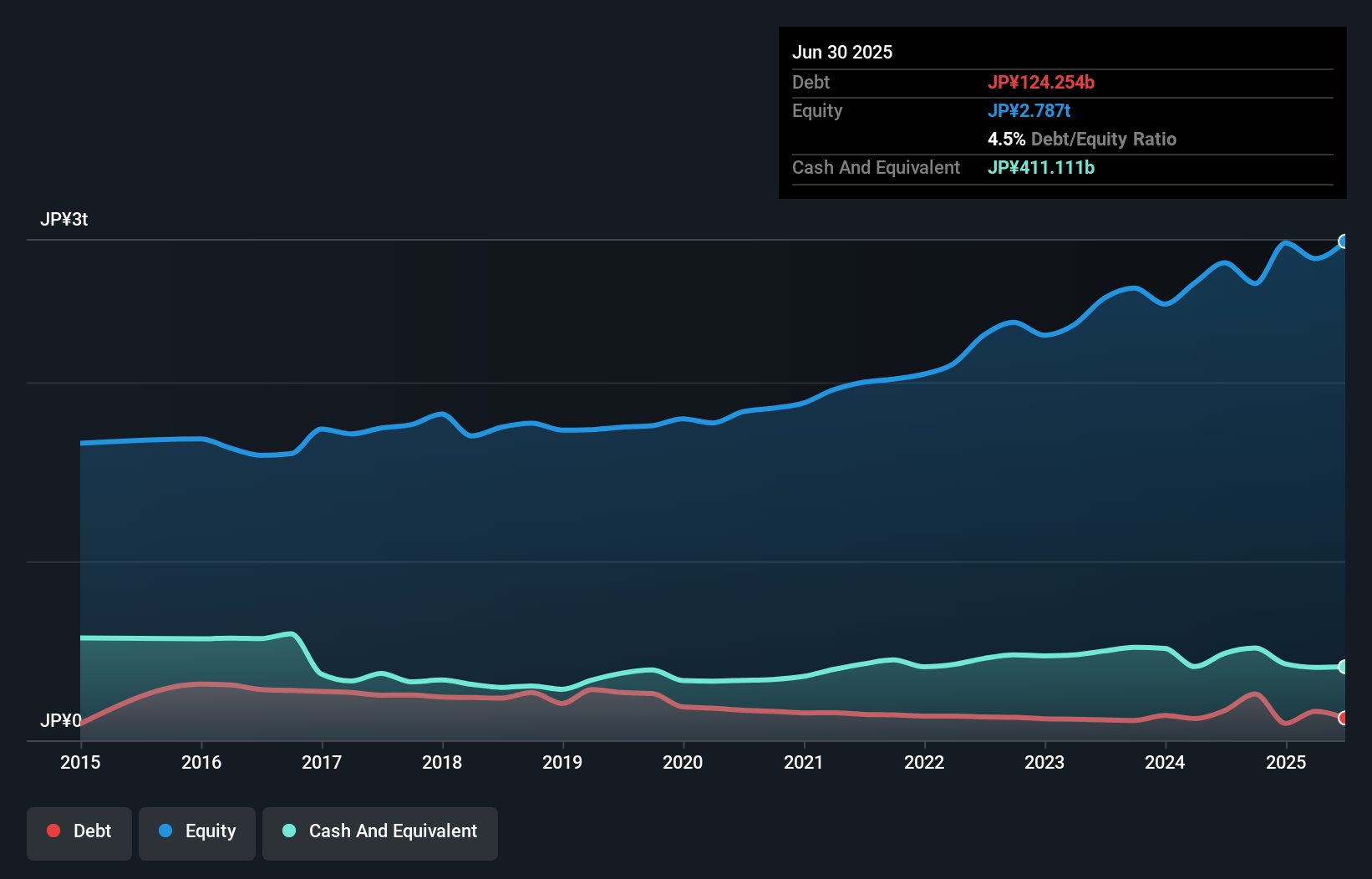Click the Jun 30 2025 tooltip date

pos(842,52)
